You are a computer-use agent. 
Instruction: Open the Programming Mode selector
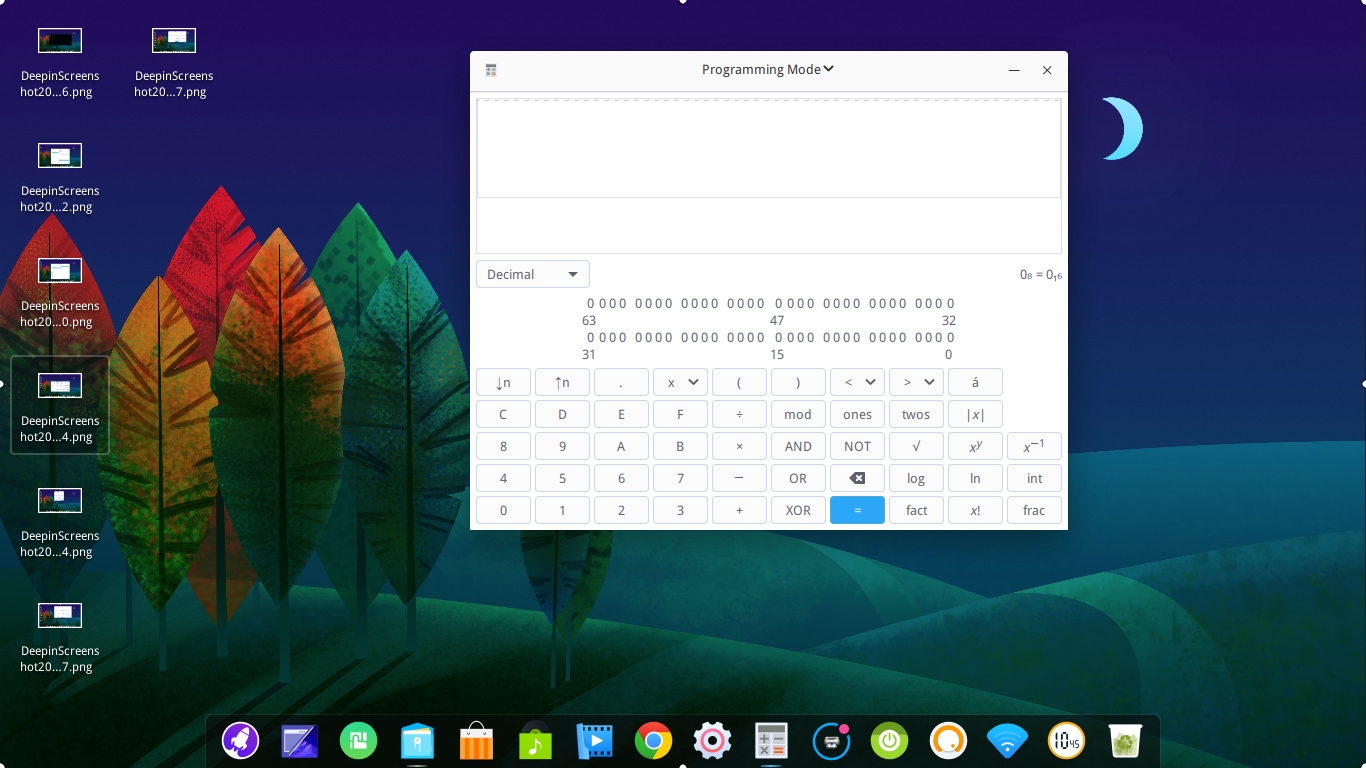tap(767, 69)
